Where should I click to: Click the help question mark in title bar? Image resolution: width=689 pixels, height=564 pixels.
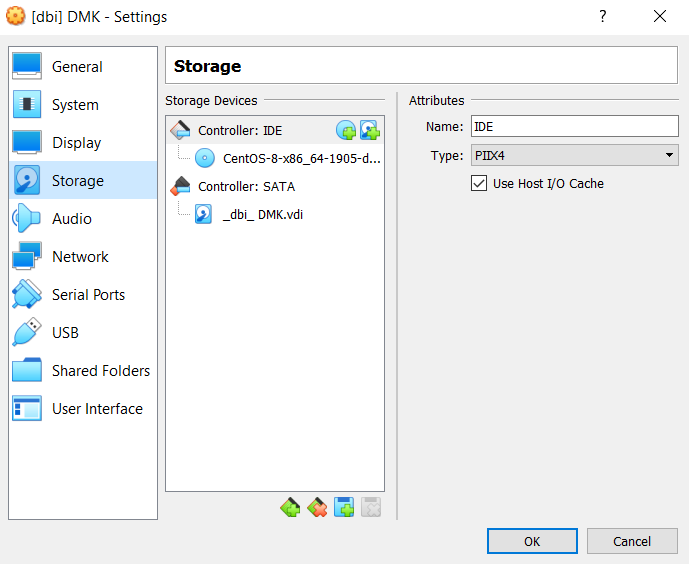(603, 17)
